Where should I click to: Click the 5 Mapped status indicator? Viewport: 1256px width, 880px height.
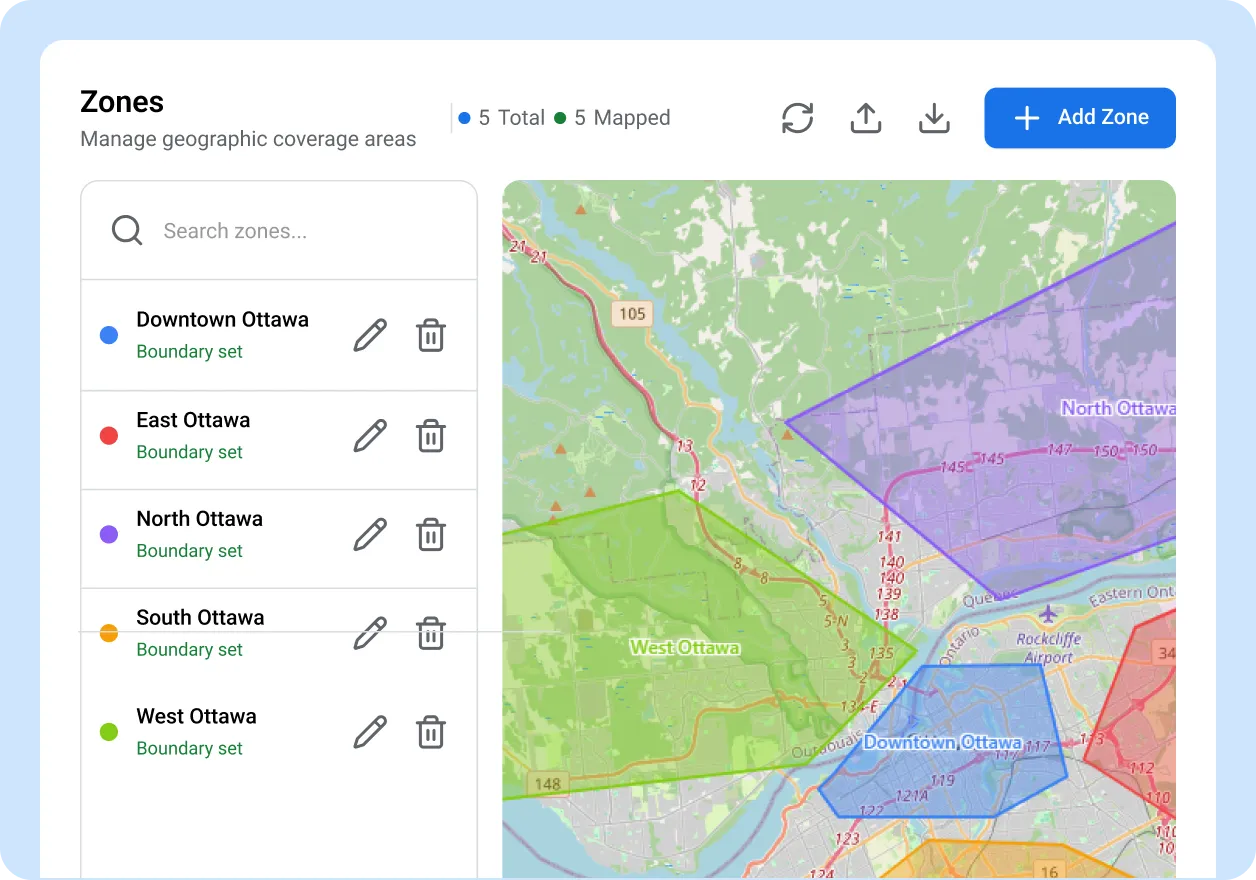(x=611, y=117)
